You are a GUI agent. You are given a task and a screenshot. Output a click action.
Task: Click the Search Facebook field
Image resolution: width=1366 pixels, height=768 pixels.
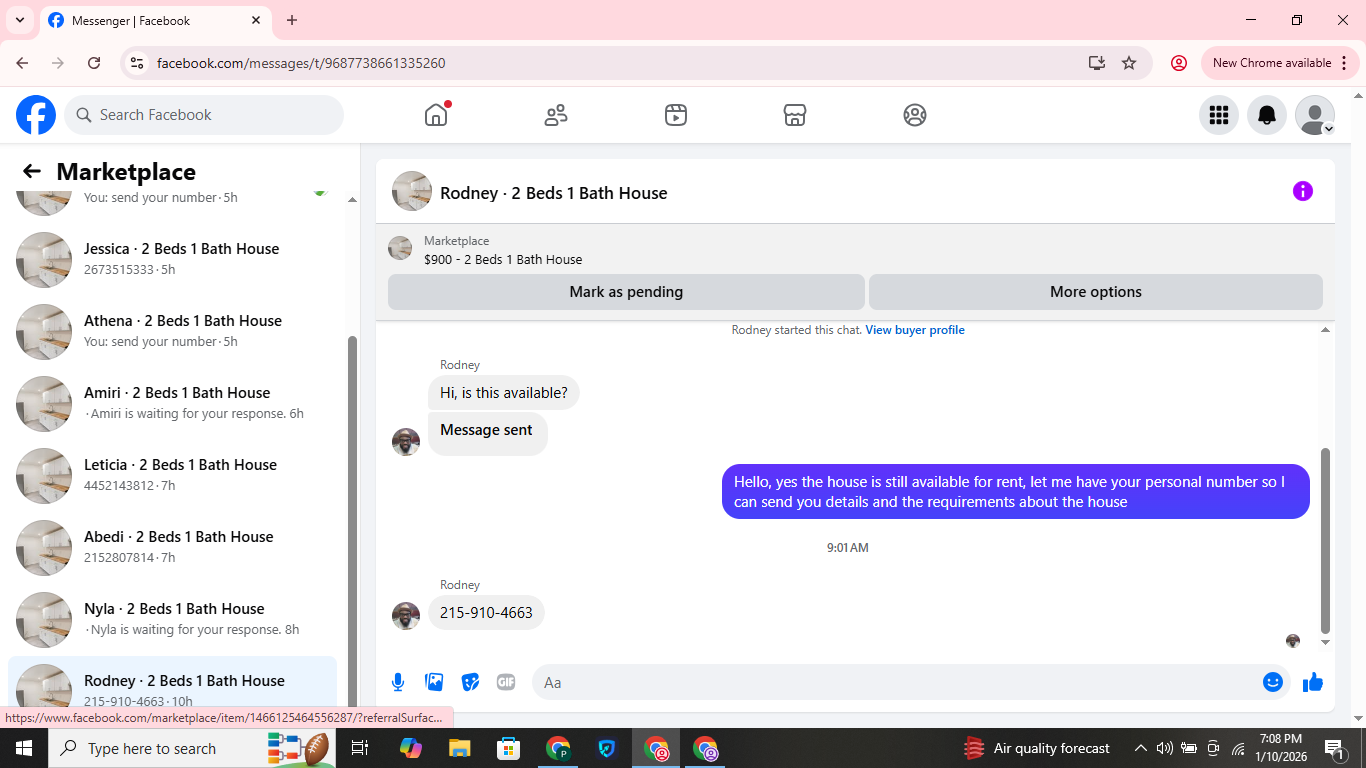click(204, 115)
